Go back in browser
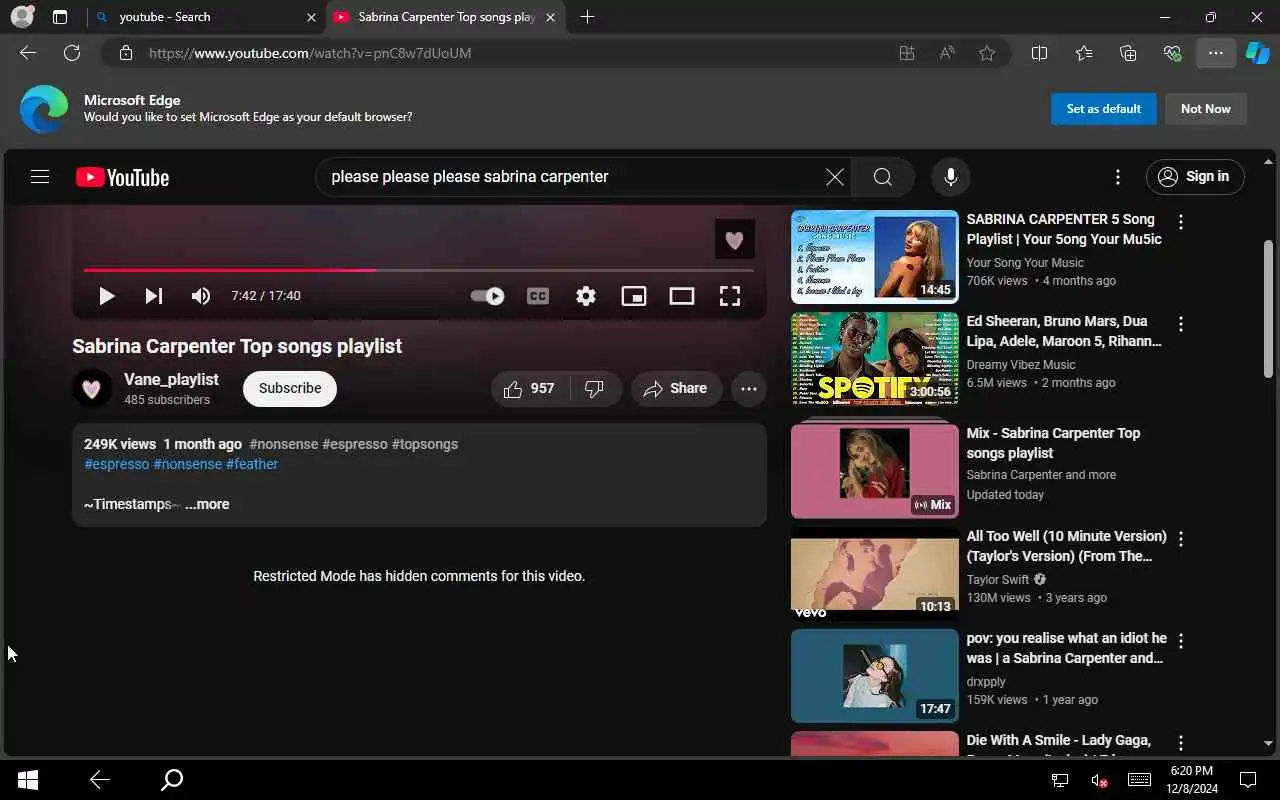This screenshot has height=800, width=1280. pyautogui.click(x=28, y=53)
